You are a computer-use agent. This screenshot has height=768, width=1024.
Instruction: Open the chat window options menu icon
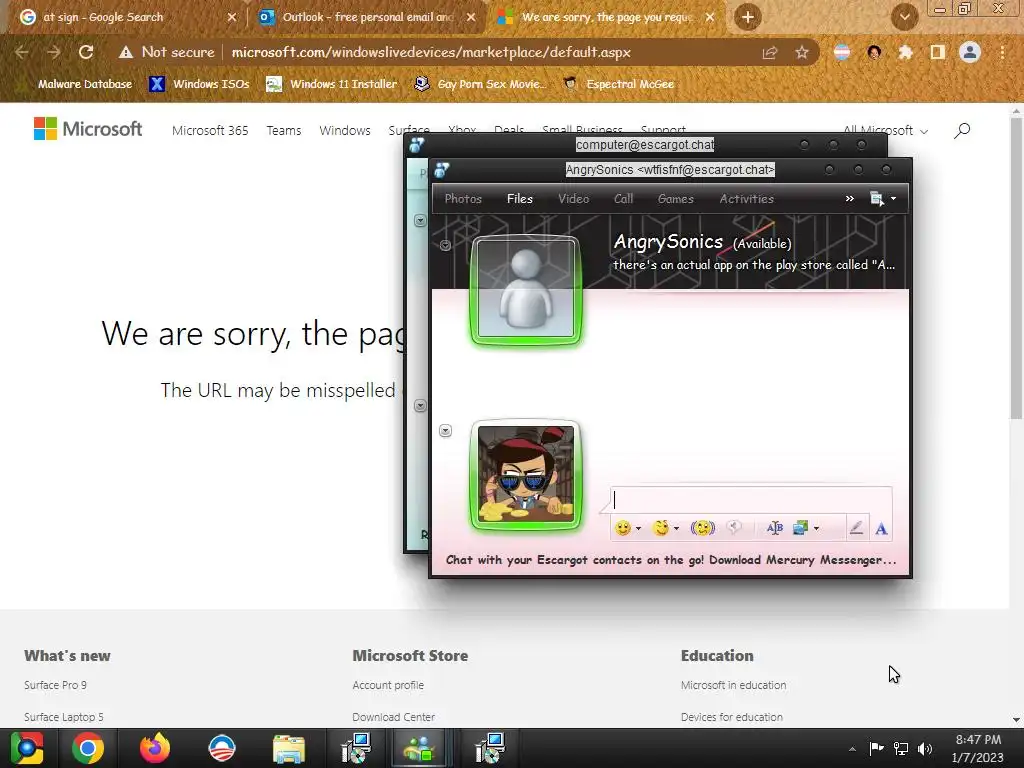(x=876, y=199)
